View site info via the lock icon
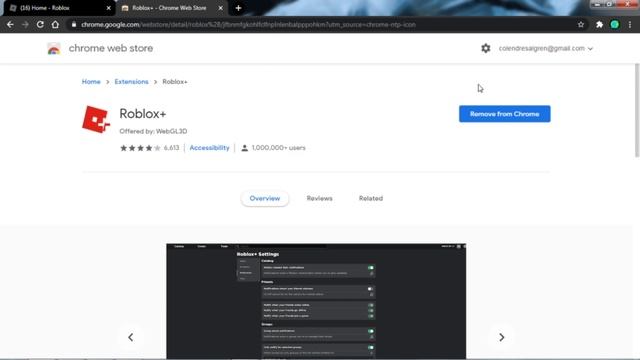The image size is (640, 360). [x=73, y=24]
